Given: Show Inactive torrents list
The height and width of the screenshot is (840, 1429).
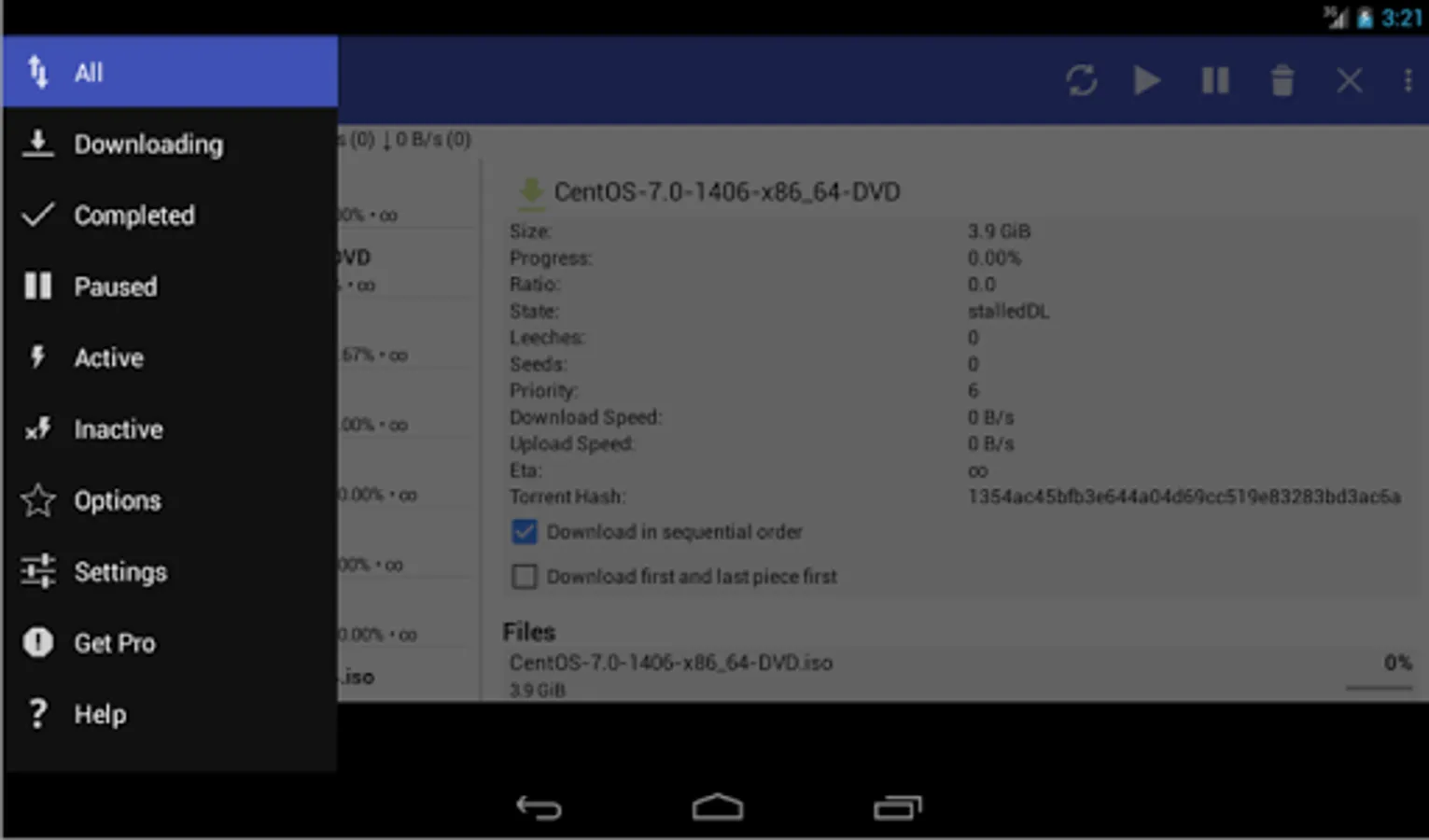Looking at the screenshot, I should click(170, 429).
